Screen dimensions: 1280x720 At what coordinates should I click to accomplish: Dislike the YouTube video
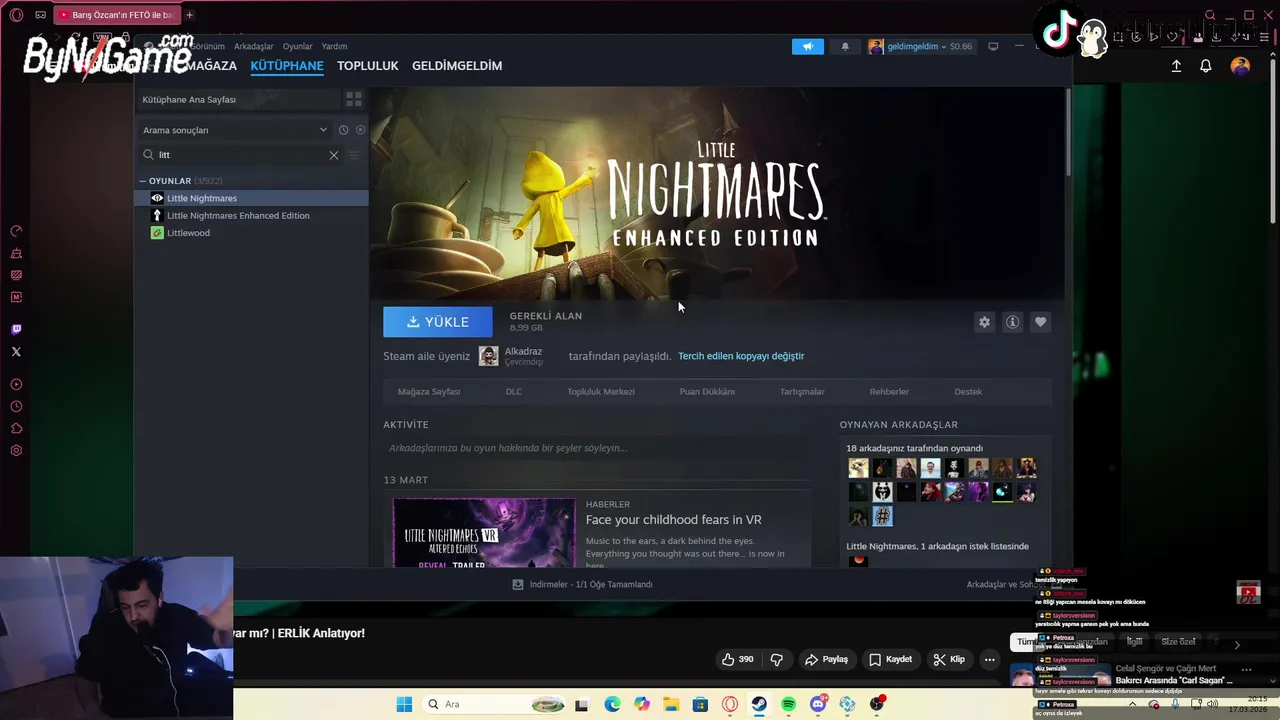[x=777, y=659]
